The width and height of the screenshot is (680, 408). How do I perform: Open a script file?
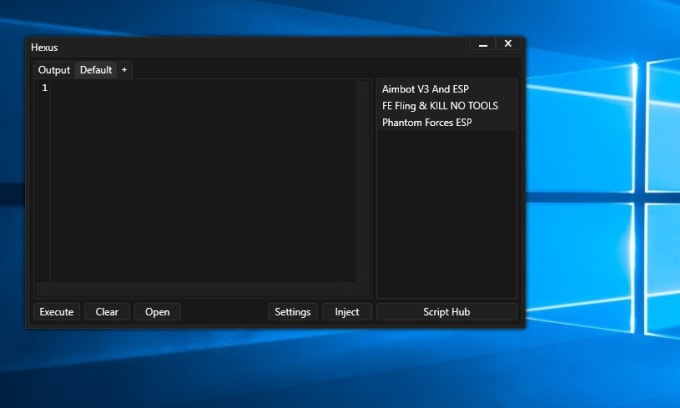pos(157,312)
